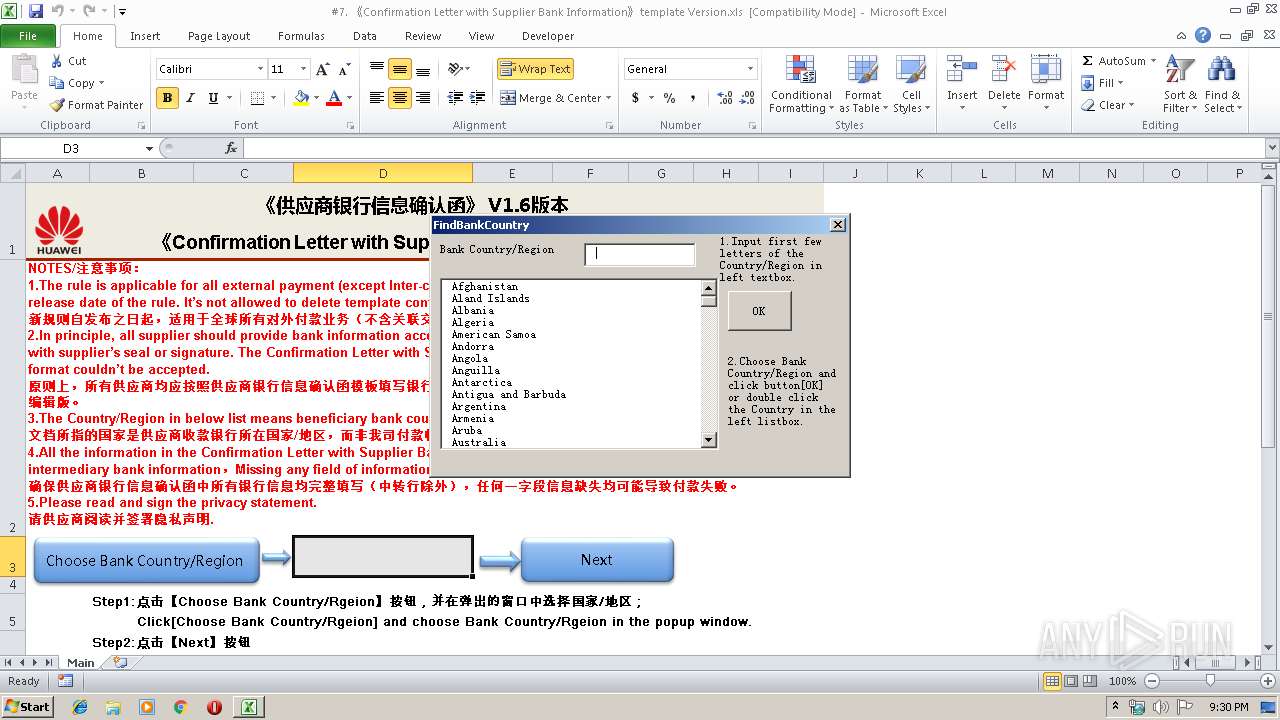Toggle Italic formatting
Image resolution: width=1280 pixels, height=720 pixels.
(x=190, y=98)
